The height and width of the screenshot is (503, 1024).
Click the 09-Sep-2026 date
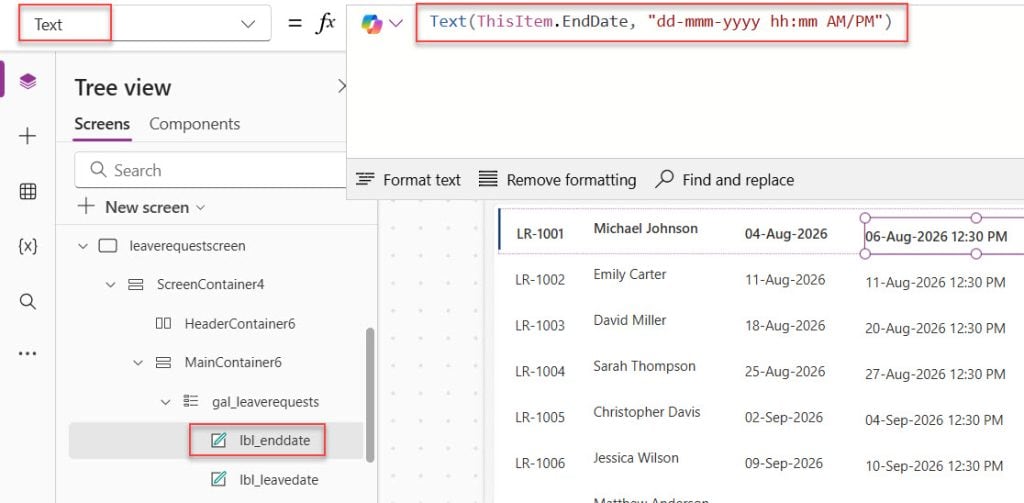click(x=784, y=463)
